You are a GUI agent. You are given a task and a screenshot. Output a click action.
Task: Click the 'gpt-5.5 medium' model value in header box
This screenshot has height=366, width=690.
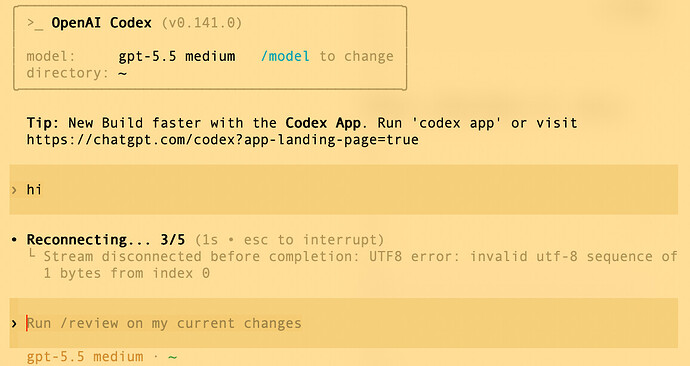pos(177,57)
